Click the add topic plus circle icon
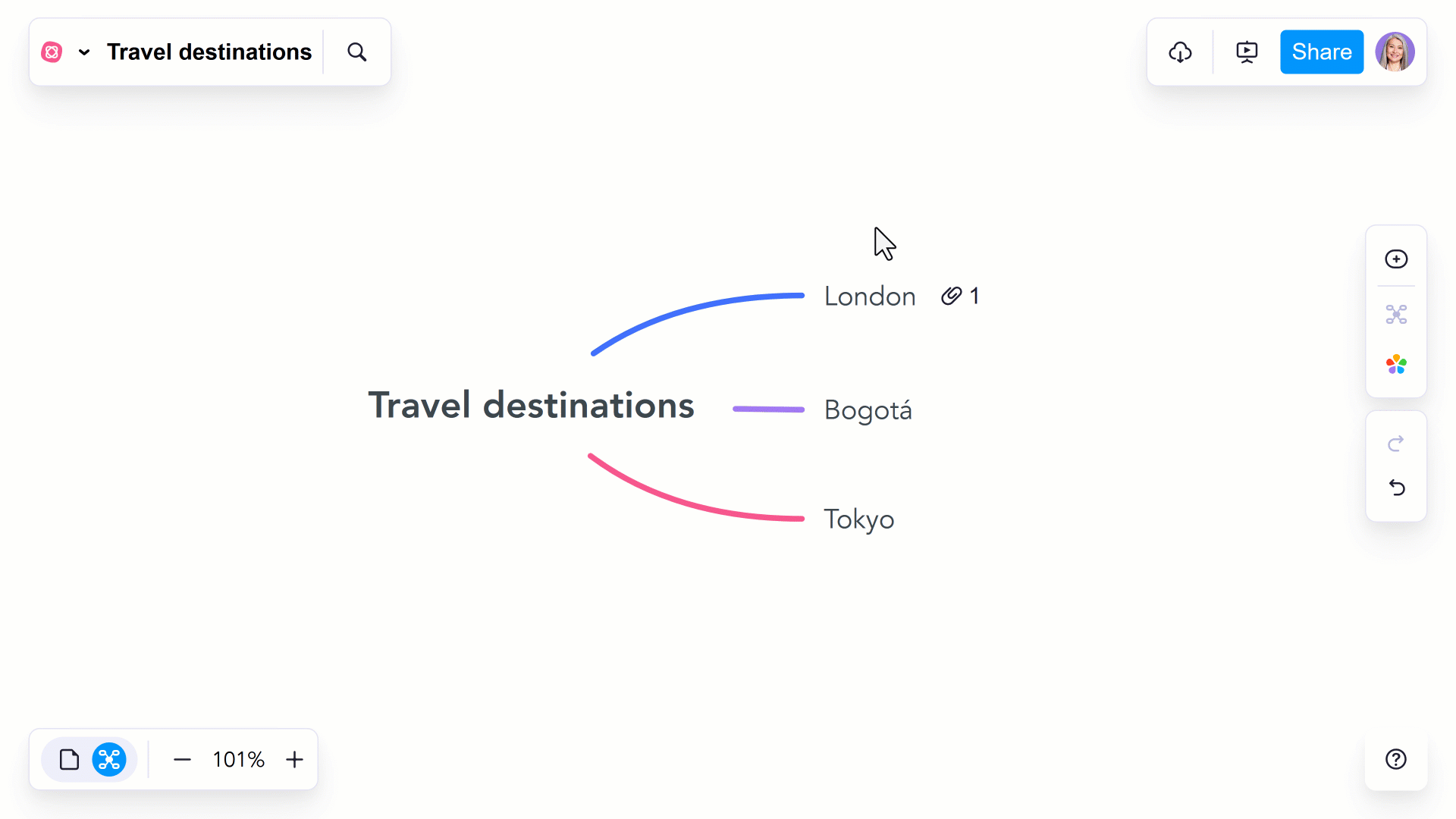1456x819 pixels. pos(1396,259)
